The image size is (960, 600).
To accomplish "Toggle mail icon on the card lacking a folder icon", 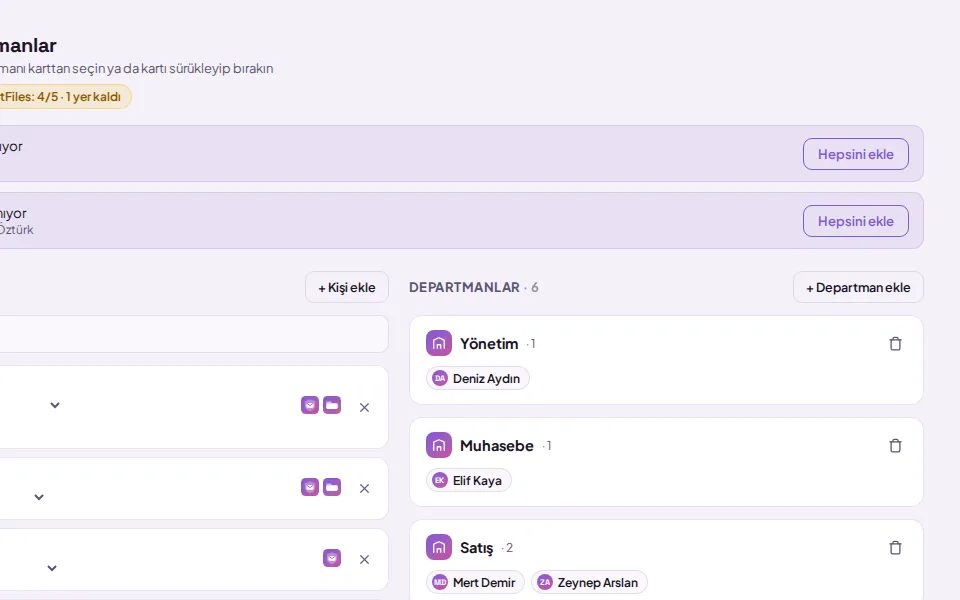I will (332, 558).
